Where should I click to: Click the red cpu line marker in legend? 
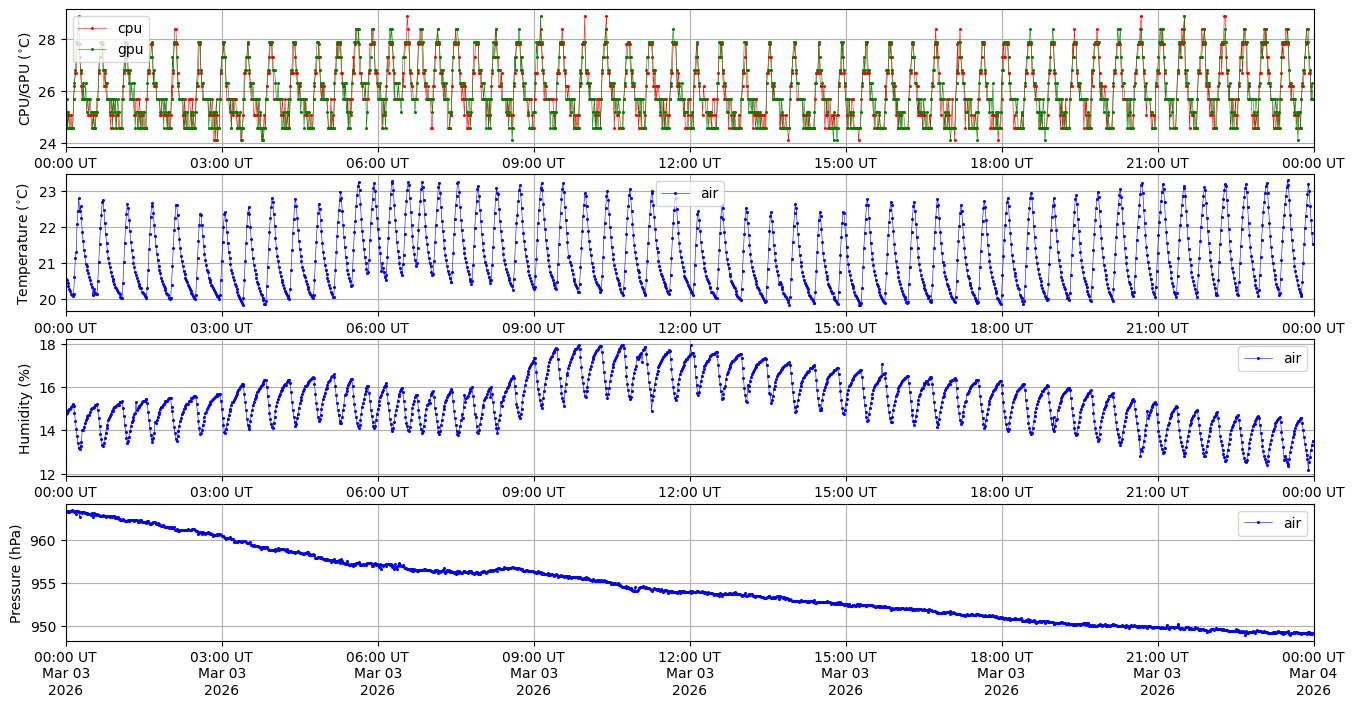(x=92, y=28)
